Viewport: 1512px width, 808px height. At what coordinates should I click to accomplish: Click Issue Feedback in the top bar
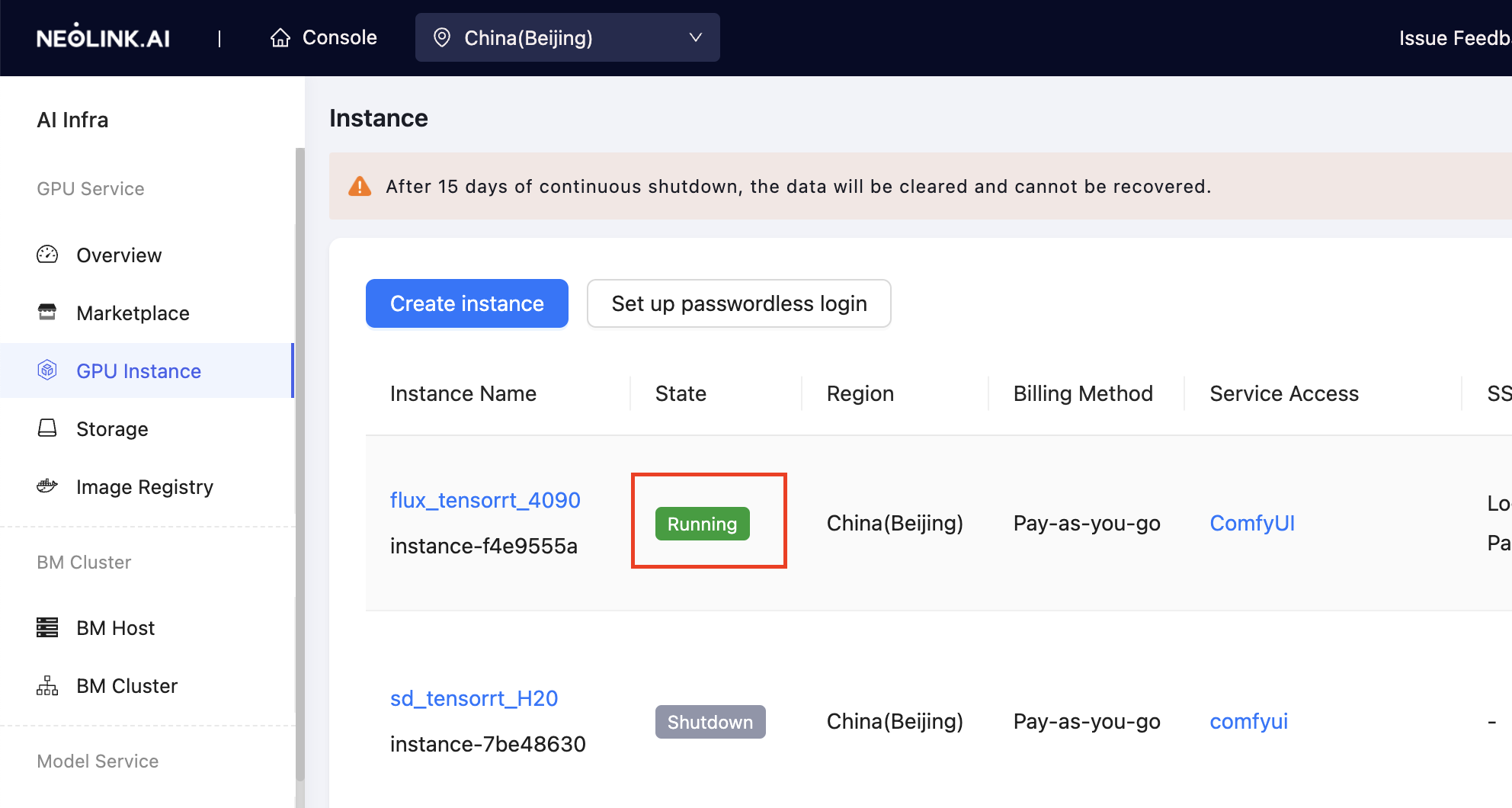click(1455, 37)
